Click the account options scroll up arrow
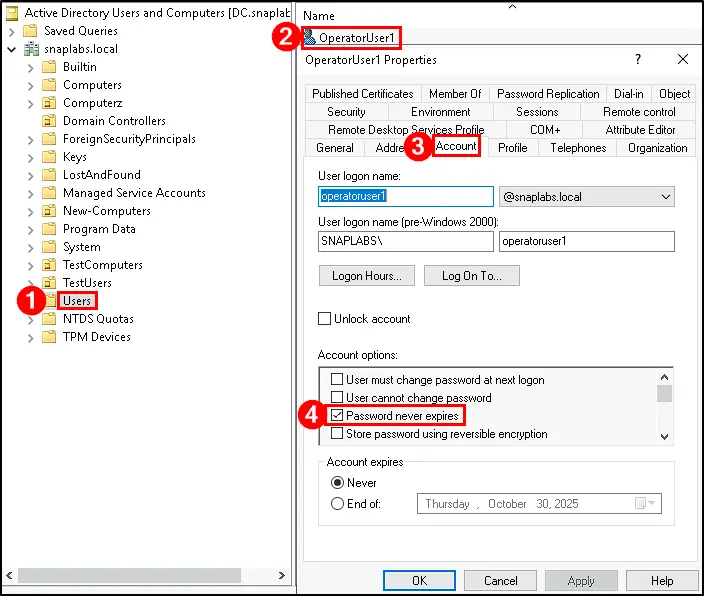Screen dimensions: 704x596 [664, 377]
